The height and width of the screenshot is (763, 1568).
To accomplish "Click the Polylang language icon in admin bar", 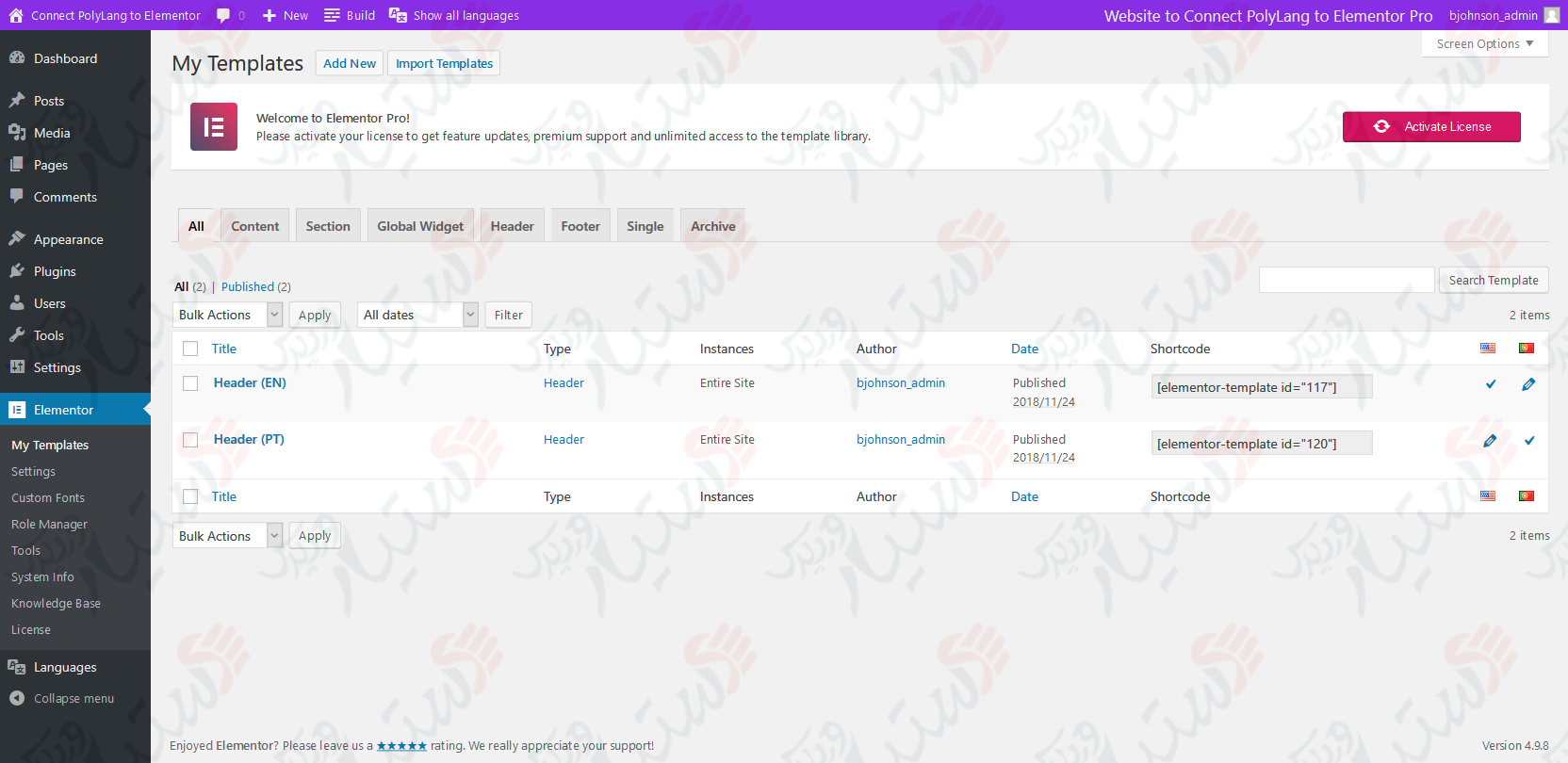I will tap(398, 15).
